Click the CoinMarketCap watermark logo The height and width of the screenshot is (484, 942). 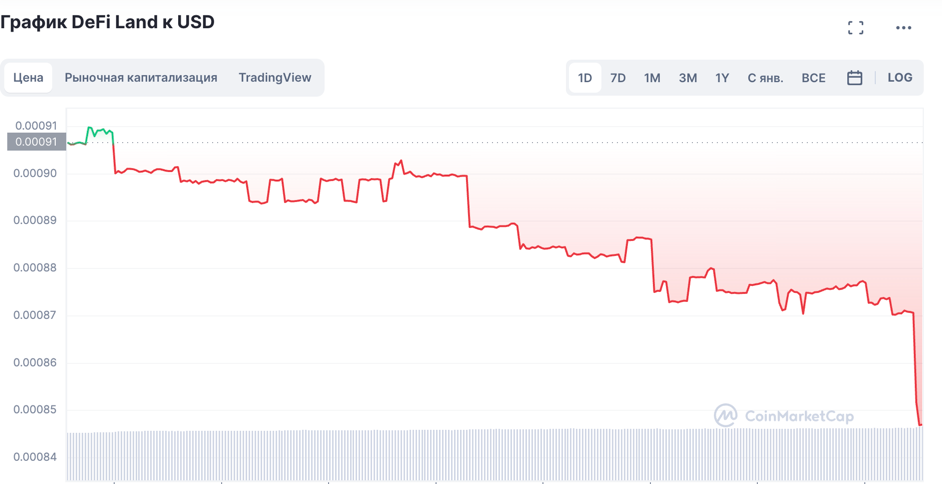click(x=784, y=416)
